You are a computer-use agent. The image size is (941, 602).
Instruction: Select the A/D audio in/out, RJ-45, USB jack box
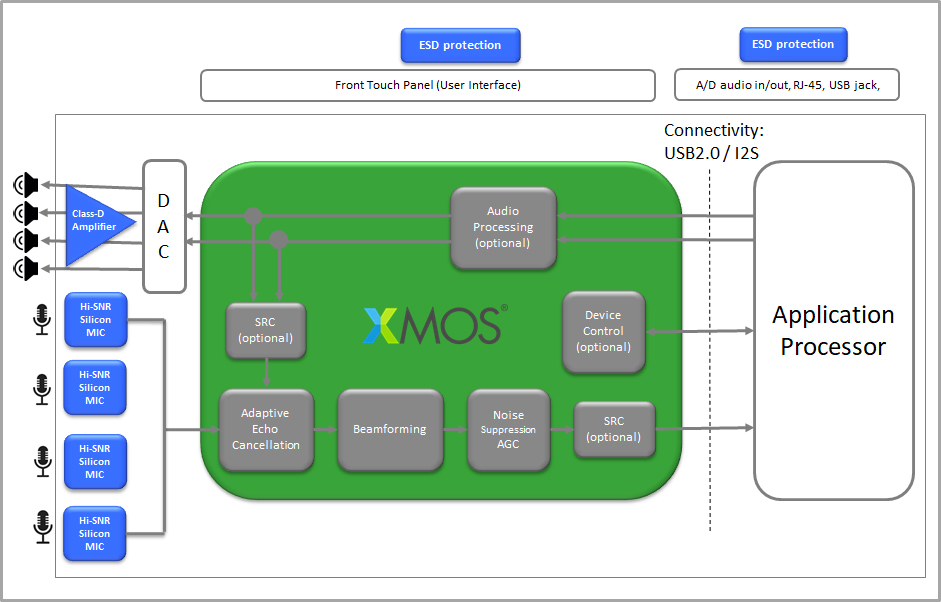pyautogui.click(x=787, y=85)
